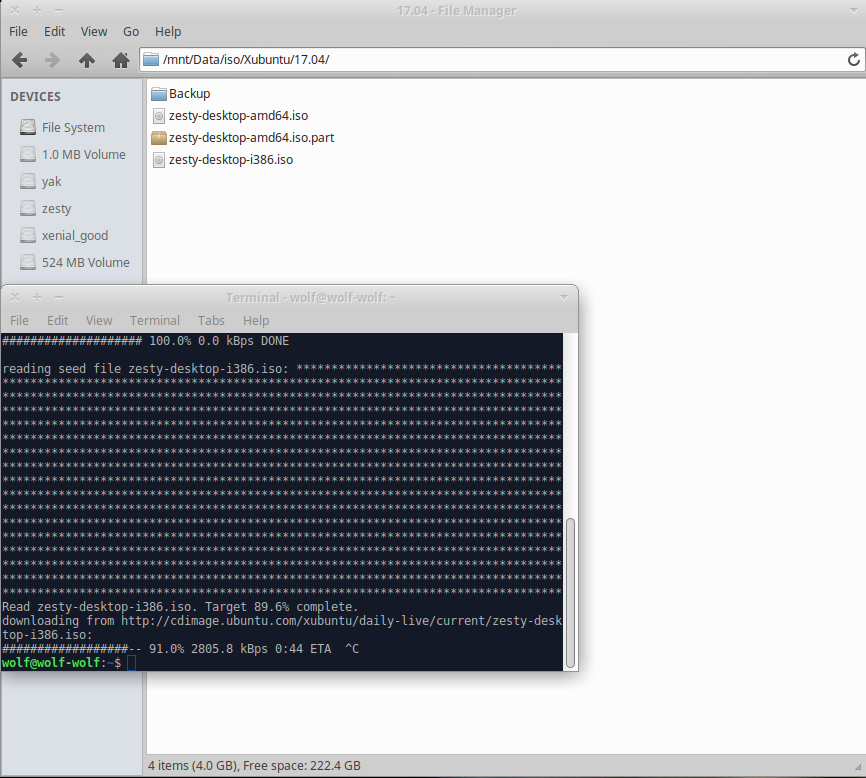Open the xenial_good volume
Viewport: 866px width, 778px height.
click(74, 236)
